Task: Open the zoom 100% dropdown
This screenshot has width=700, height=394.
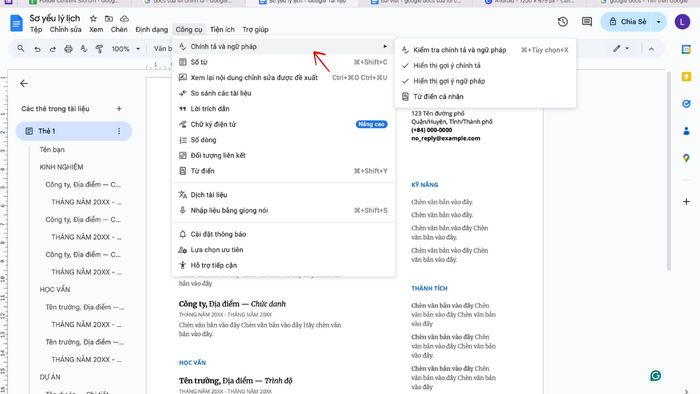Action: click(126, 49)
